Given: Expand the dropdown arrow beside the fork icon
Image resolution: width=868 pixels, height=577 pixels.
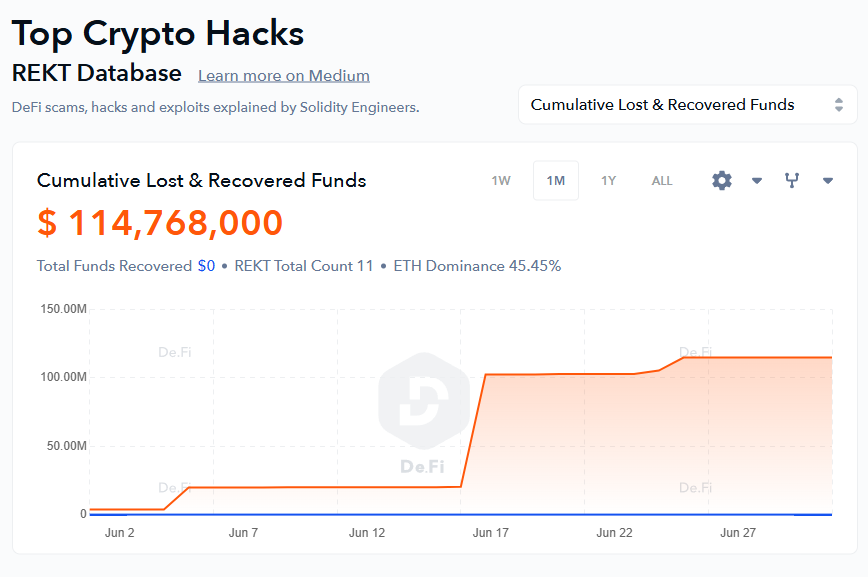Looking at the screenshot, I should point(828,181).
